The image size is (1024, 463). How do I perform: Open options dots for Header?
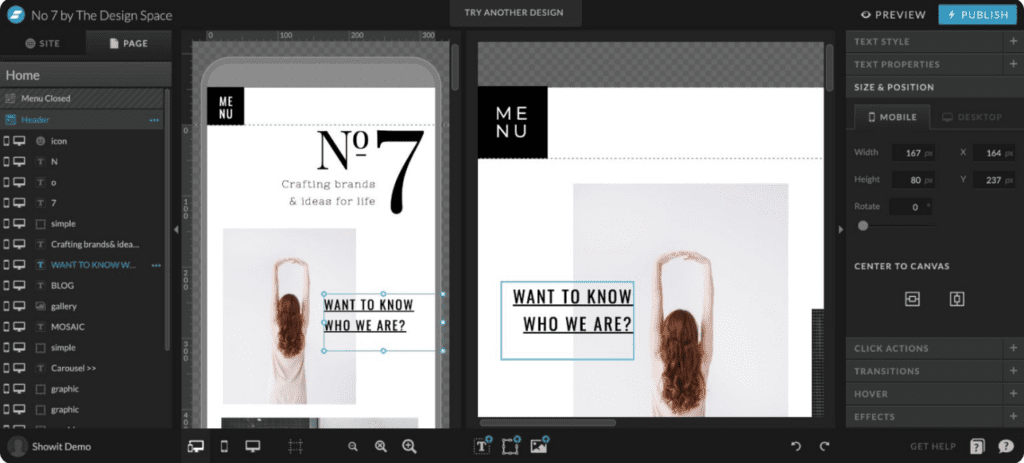click(155, 120)
